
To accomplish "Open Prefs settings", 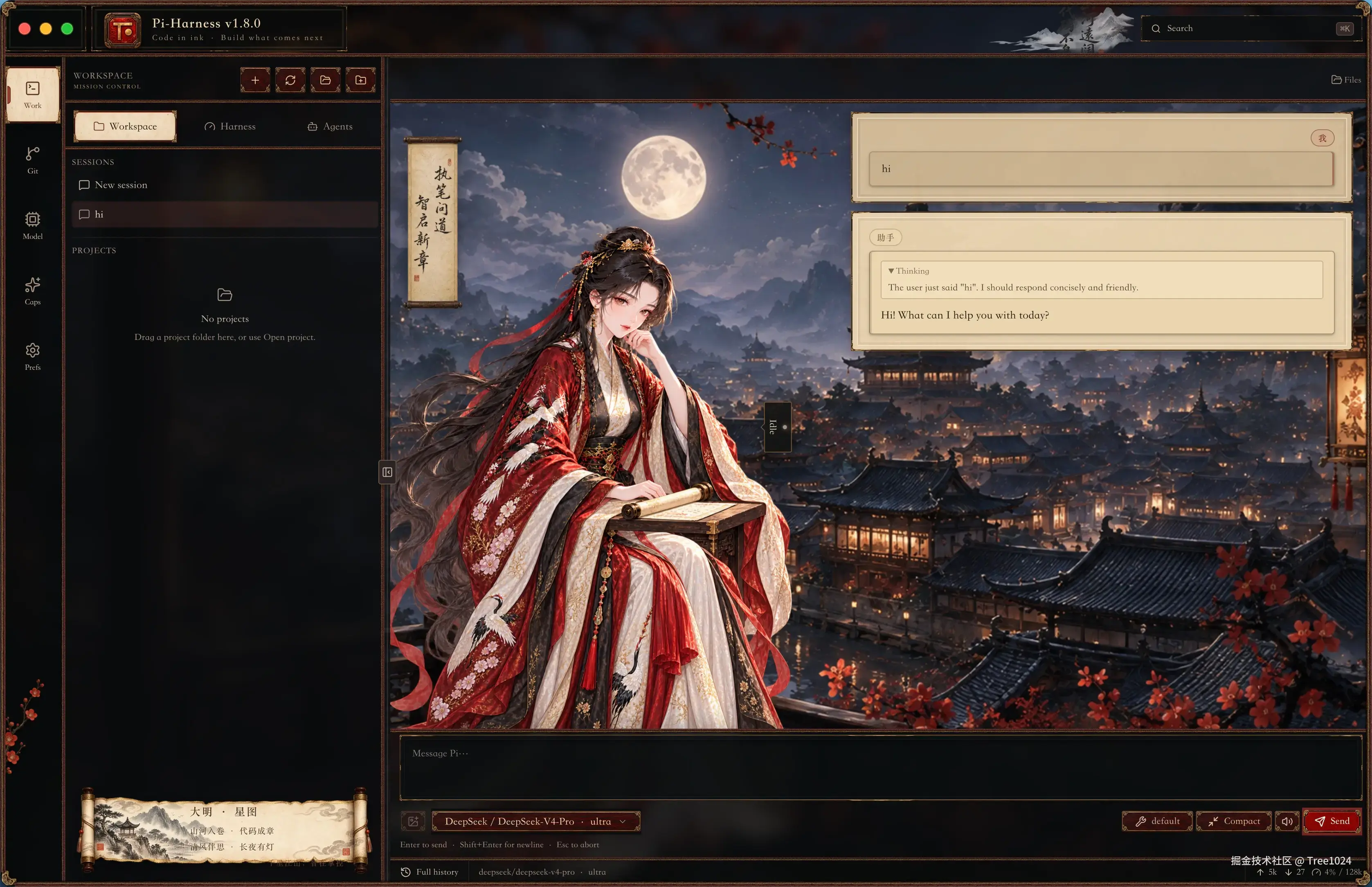I will tap(33, 356).
